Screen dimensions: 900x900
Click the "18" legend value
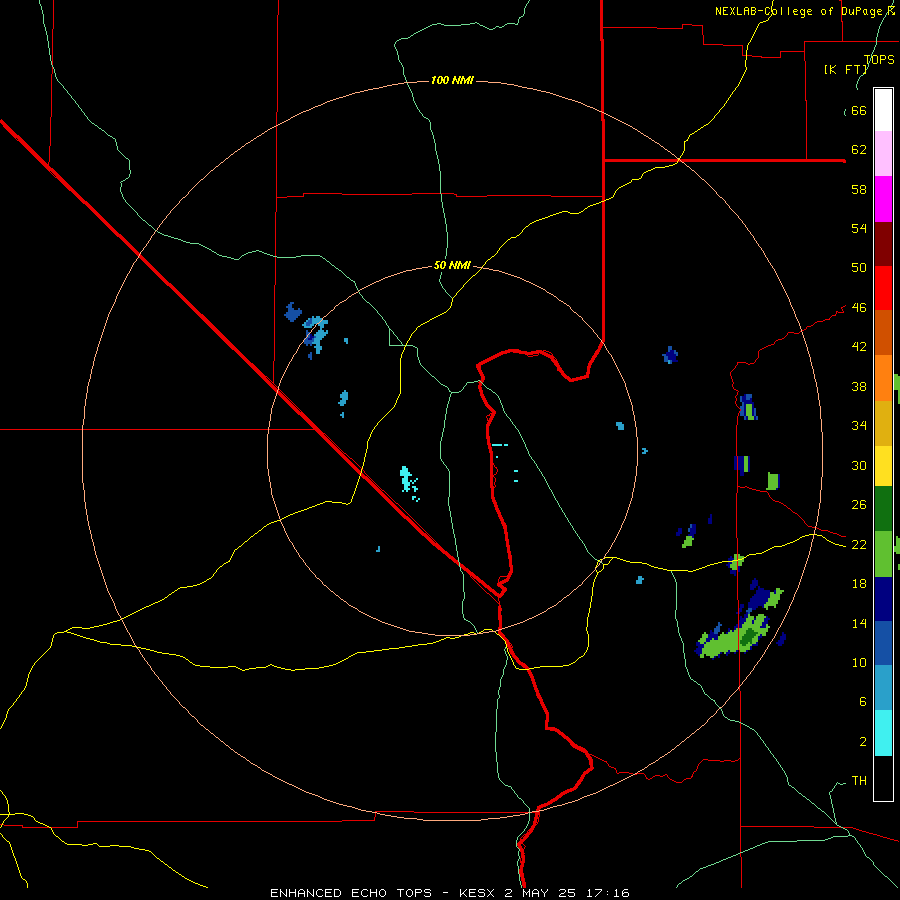coord(859,584)
